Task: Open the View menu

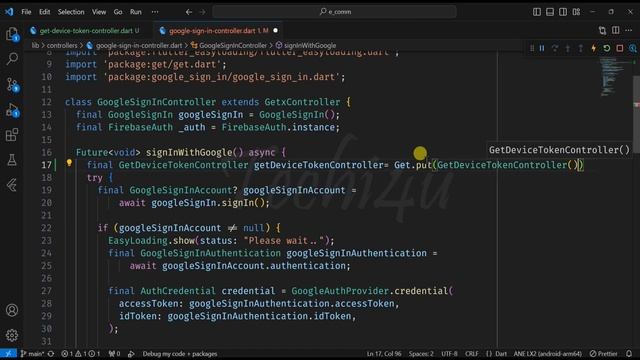Action: [x=99, y=12]
